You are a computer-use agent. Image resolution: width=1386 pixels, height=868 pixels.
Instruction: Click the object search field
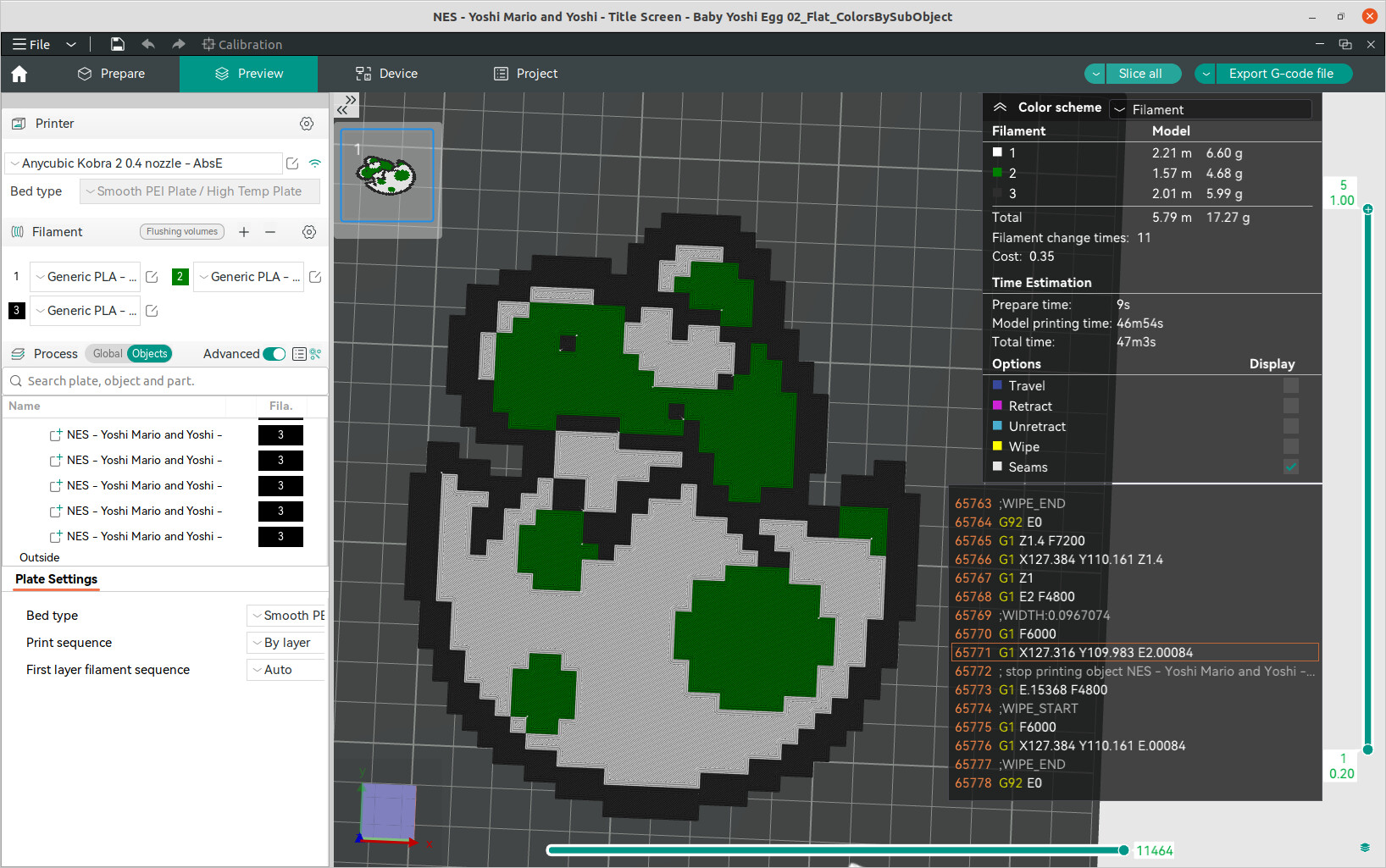(165, 381)
